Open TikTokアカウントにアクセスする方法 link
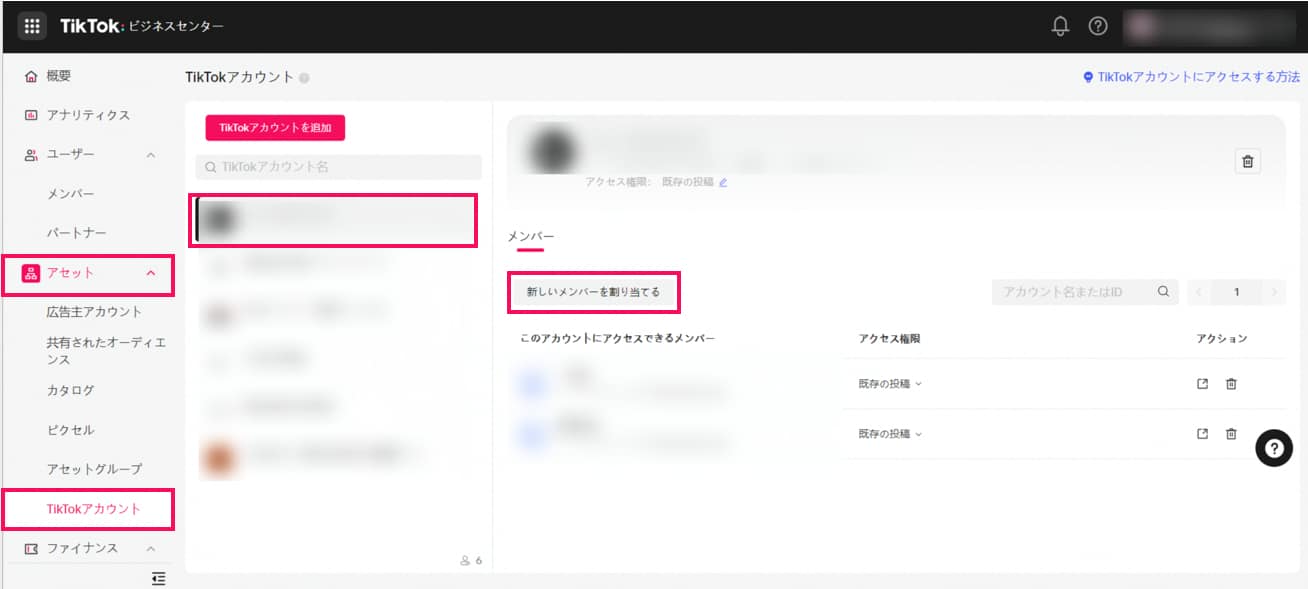 pyautogui.click(x=1192, y=77)
